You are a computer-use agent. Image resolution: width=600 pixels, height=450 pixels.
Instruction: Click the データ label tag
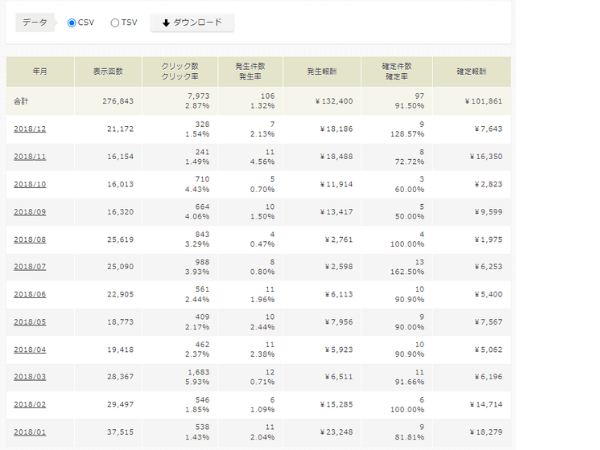(x=35, y=23)
